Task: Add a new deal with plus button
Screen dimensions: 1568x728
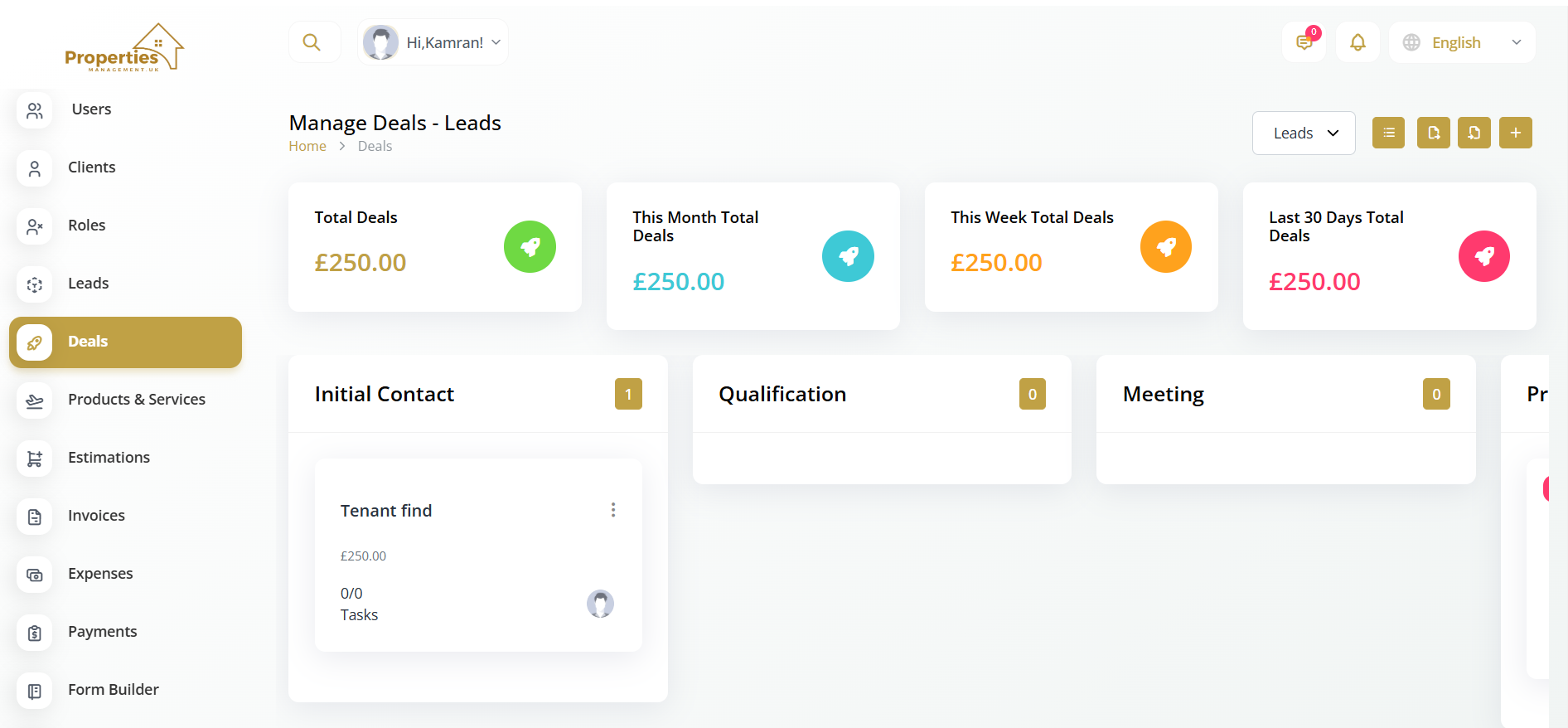Action: [x=1515, y=133]
